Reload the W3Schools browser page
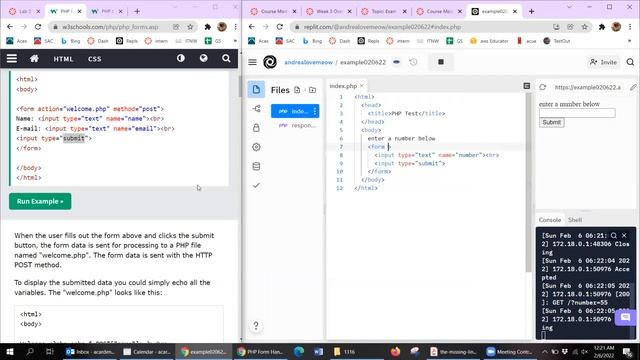 click(x=38, y=27)
